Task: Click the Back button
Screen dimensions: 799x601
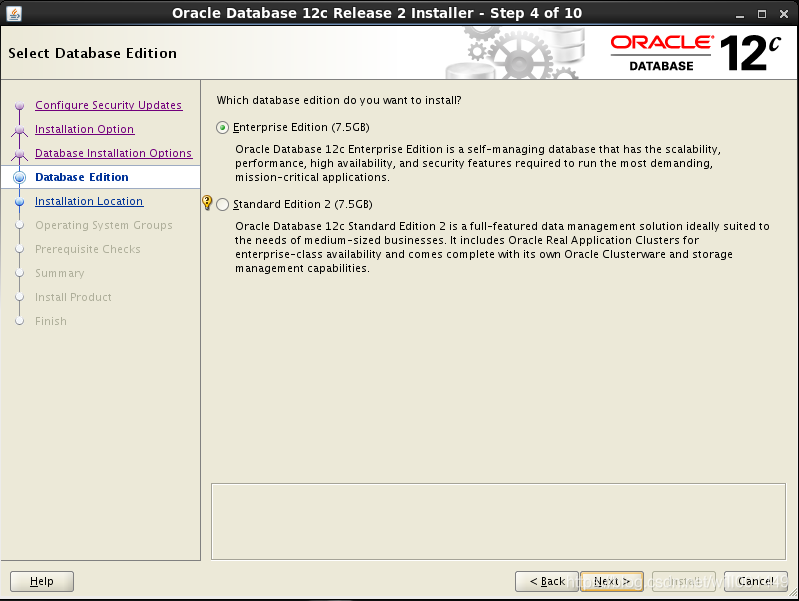Action: 547,581
